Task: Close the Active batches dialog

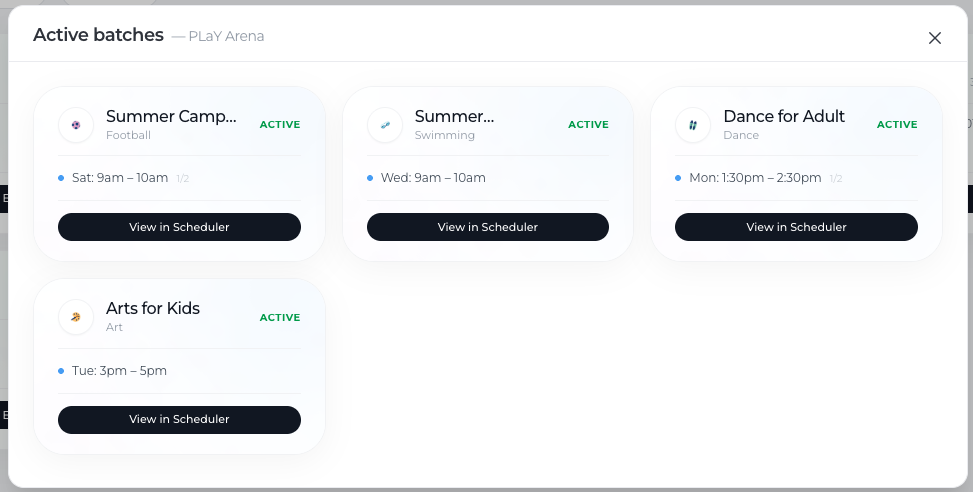Action: point(935,38)
